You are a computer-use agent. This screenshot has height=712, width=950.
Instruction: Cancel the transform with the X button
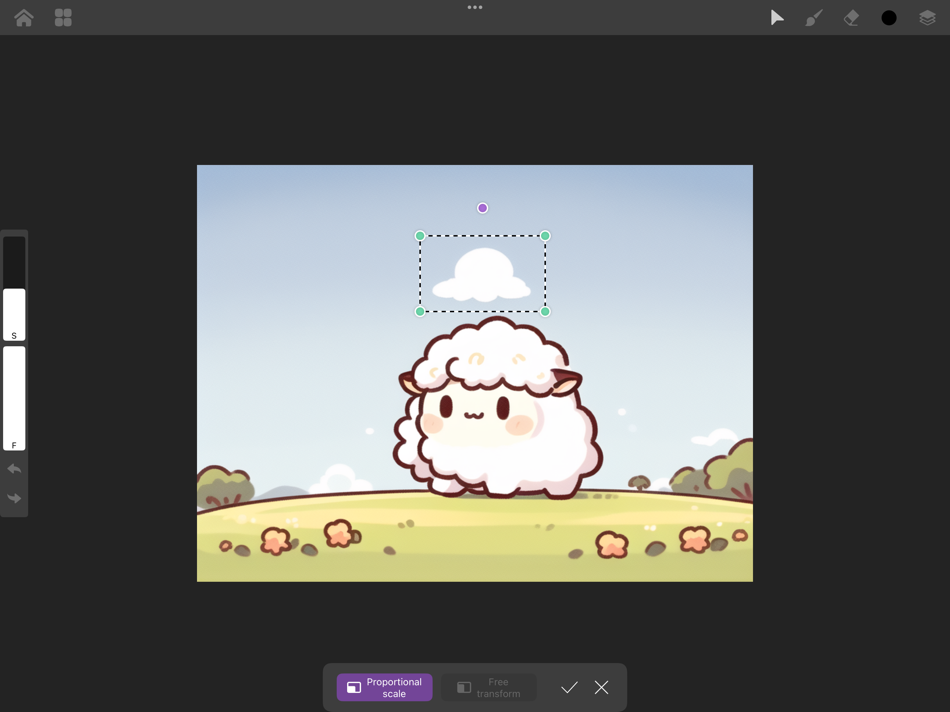(601, 687)
